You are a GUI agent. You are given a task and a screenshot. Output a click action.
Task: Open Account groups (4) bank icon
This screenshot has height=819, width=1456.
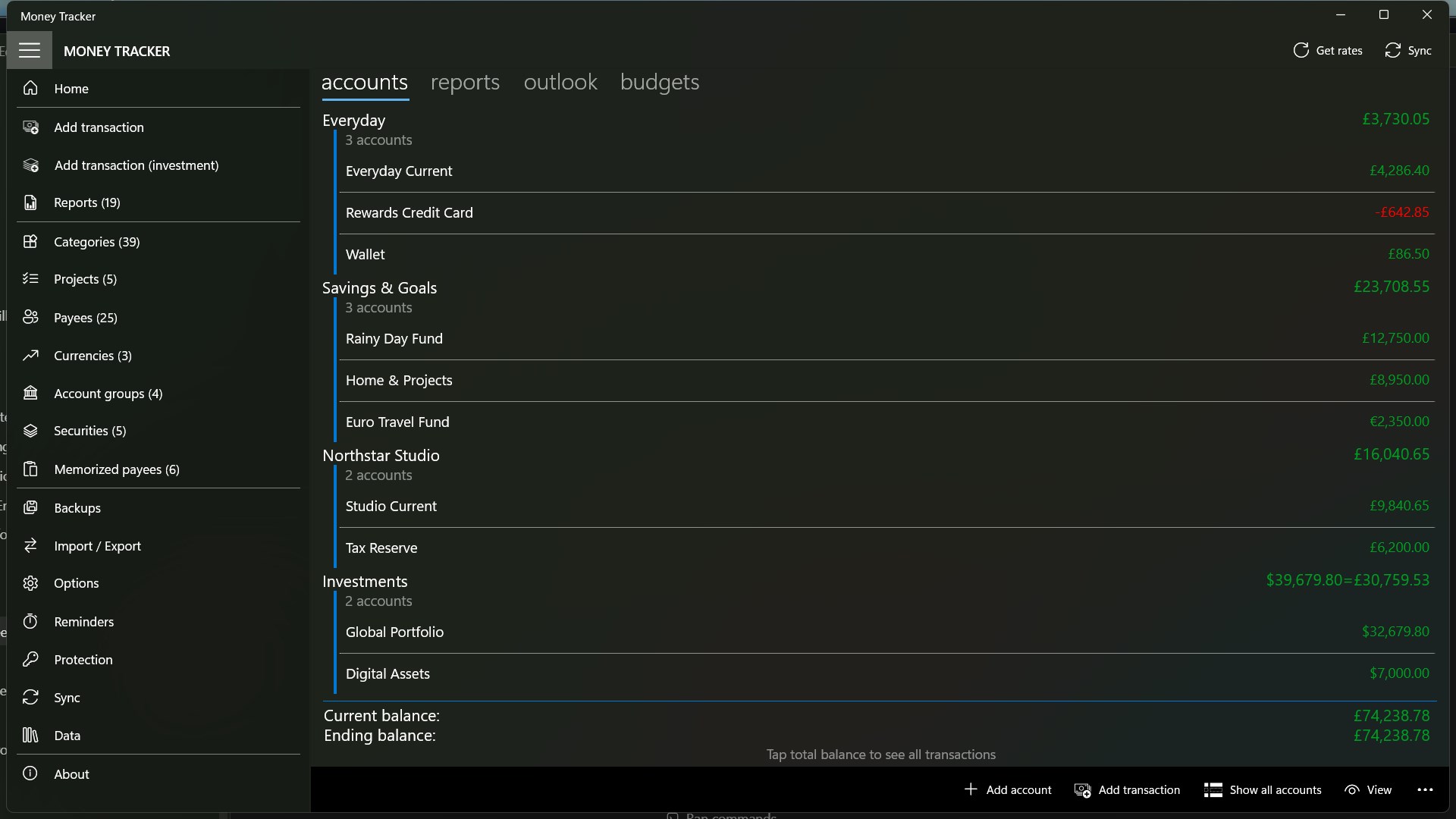click(x=30, y=394)
